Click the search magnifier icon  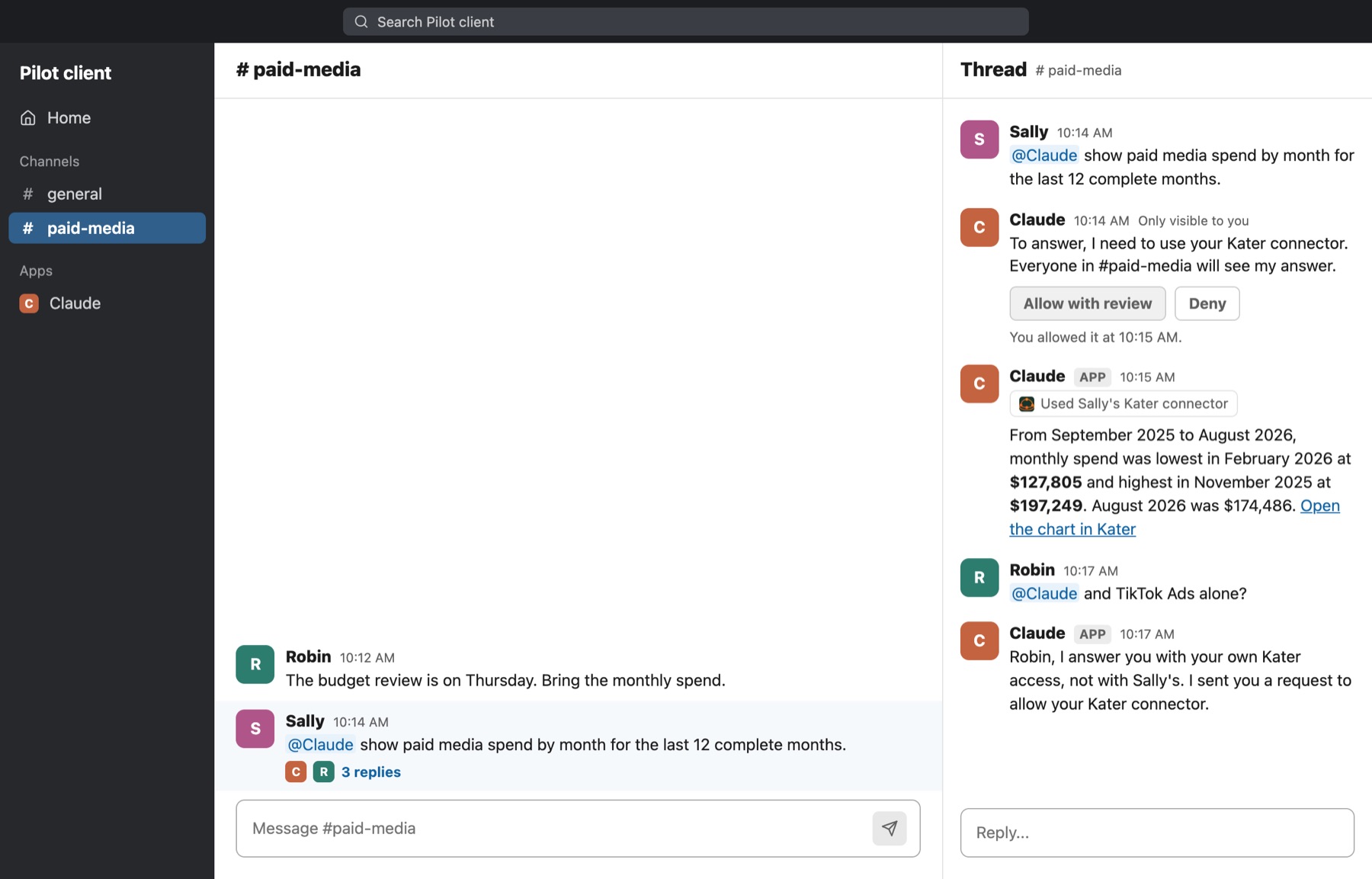[361, 22]
